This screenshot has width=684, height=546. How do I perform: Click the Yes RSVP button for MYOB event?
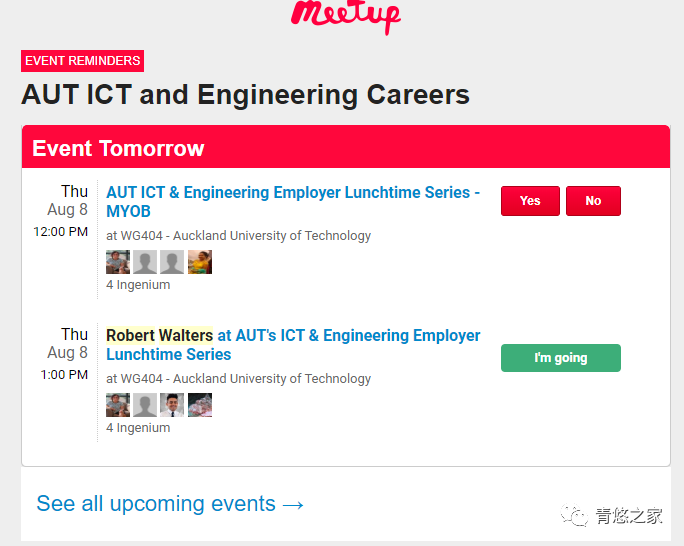(530, 201)
